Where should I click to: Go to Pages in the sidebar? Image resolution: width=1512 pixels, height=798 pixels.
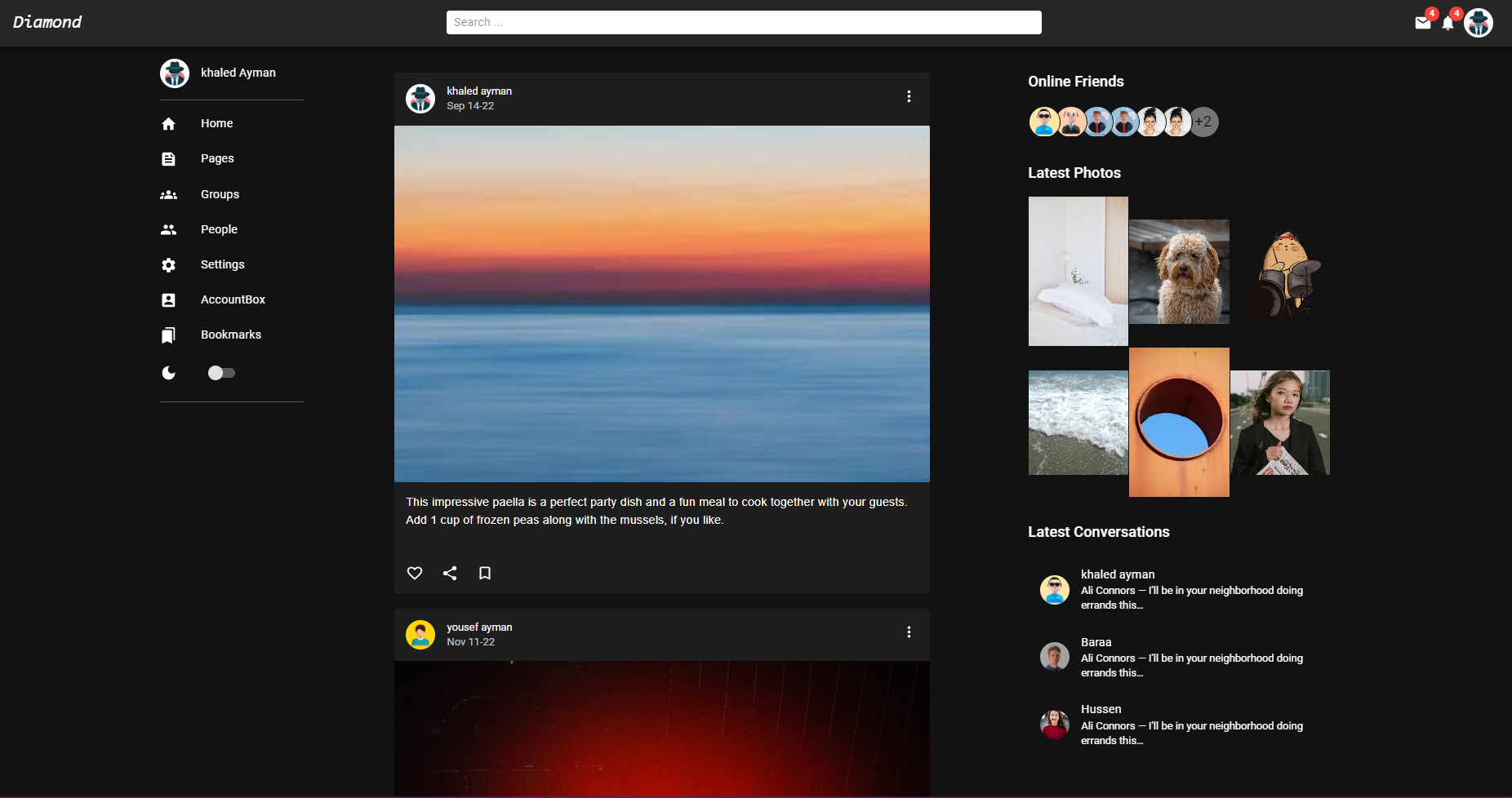point(217,158)
